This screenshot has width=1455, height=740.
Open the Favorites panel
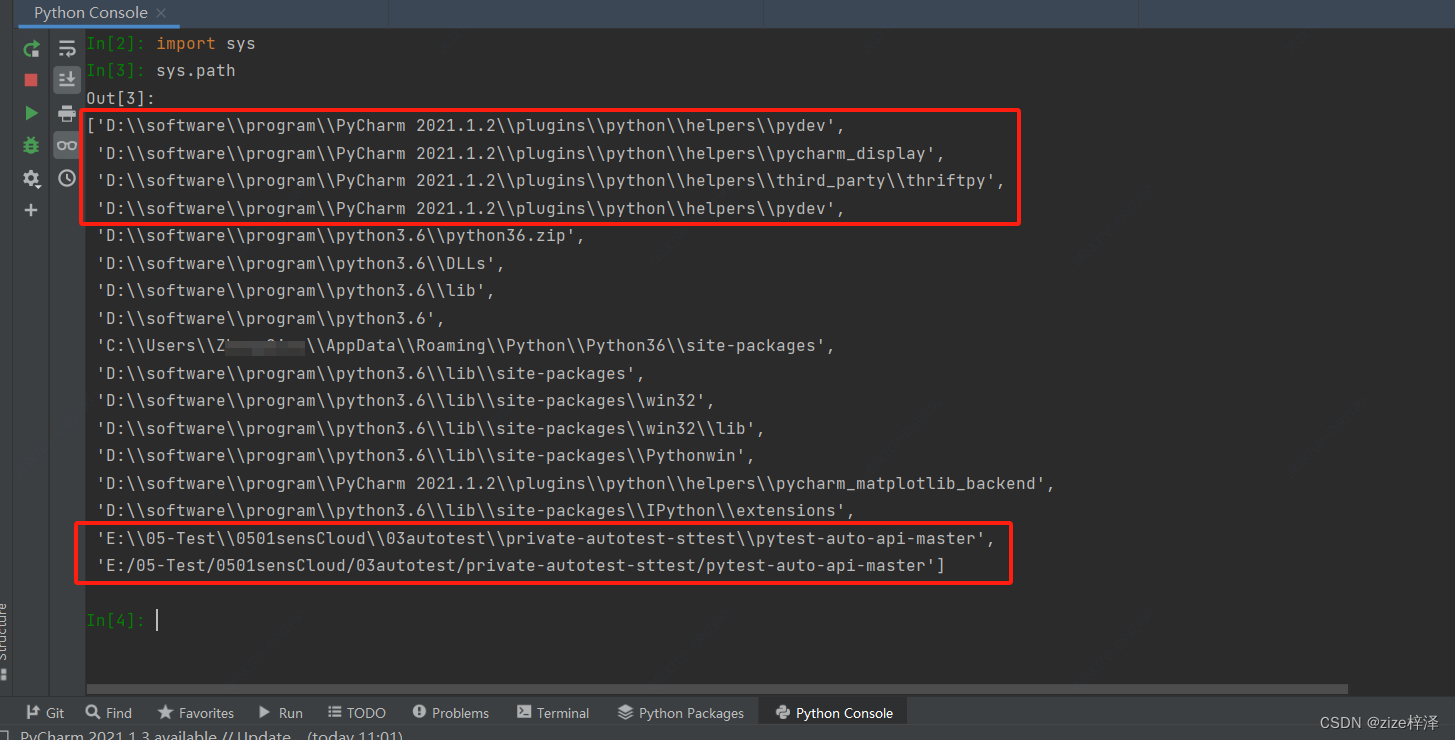point(195,712)
